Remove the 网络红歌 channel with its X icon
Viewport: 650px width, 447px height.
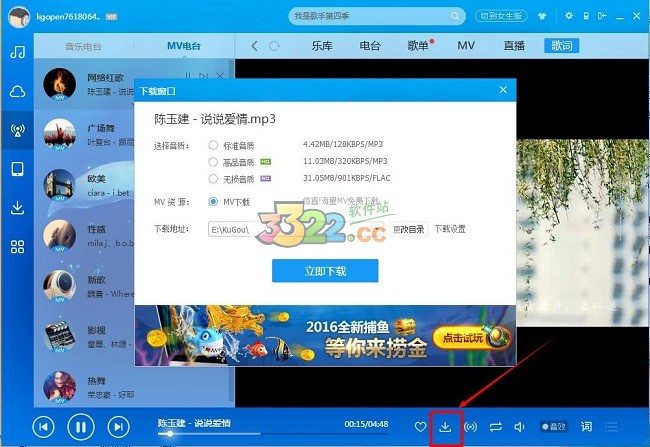pyautogui.click(x=220, y=75)
